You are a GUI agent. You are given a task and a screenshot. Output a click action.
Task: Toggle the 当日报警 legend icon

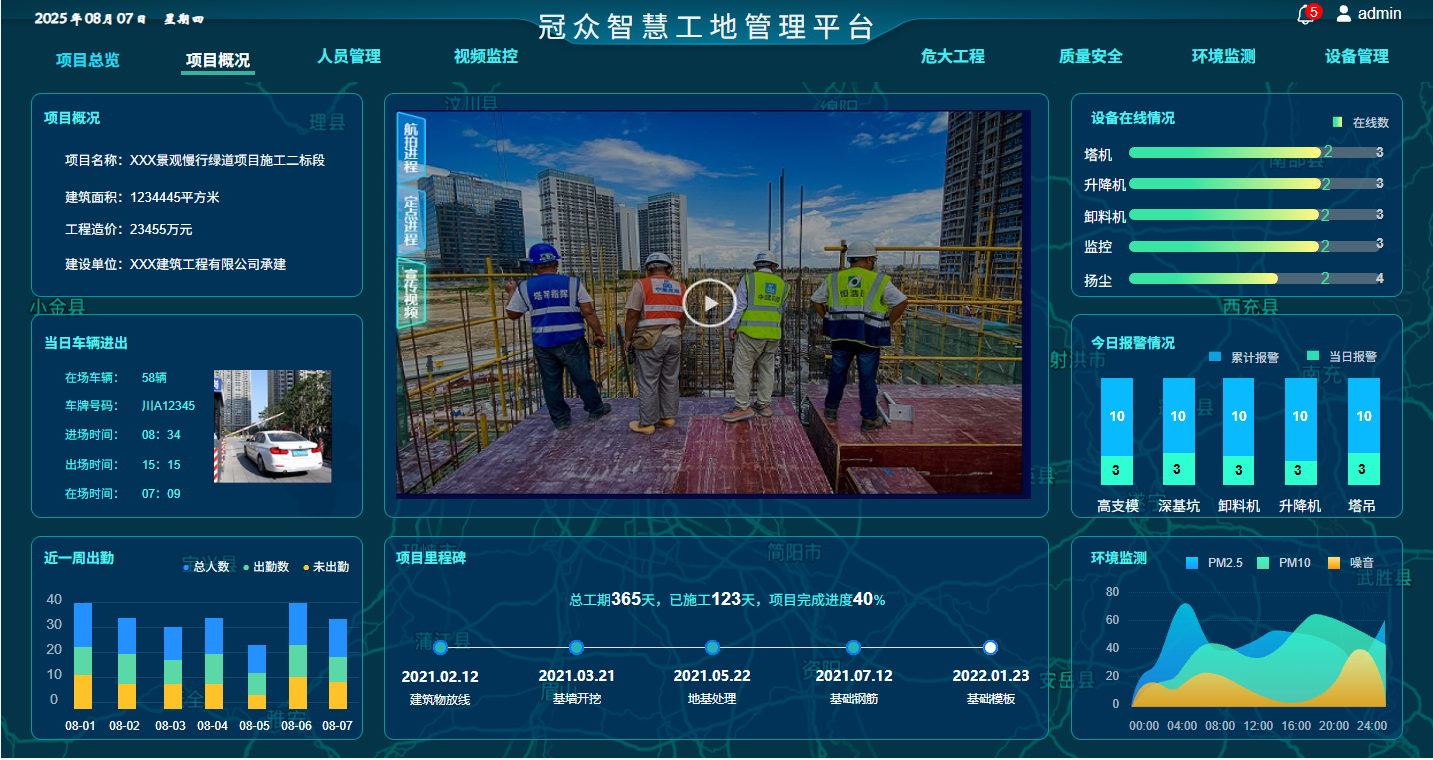pos(1313,357)
